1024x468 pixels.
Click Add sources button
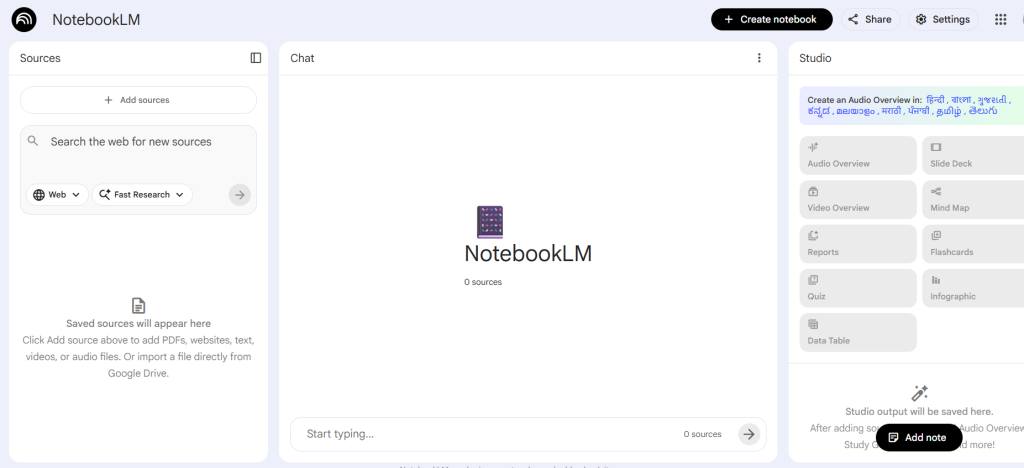[x=138, y=100]
